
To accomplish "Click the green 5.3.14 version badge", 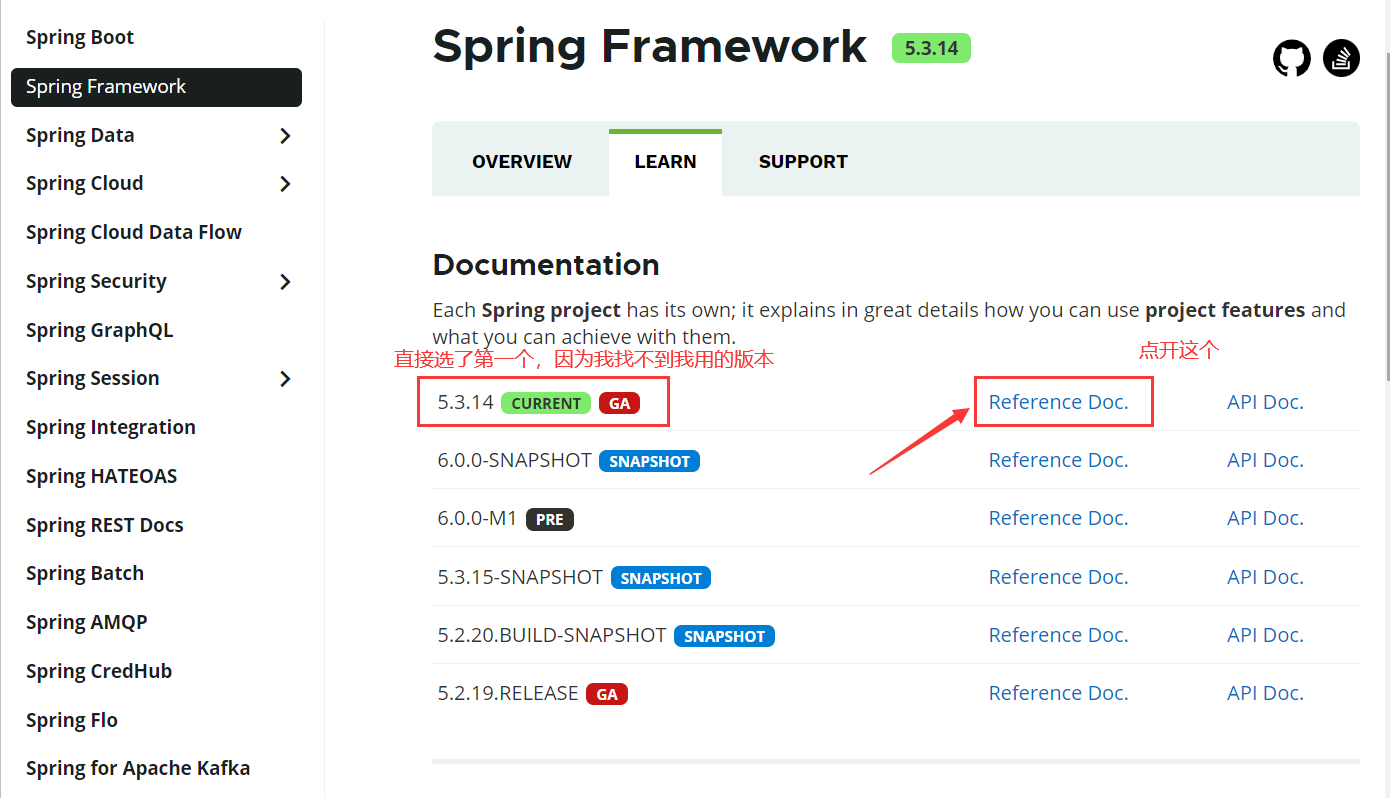I will click(931, 48).
